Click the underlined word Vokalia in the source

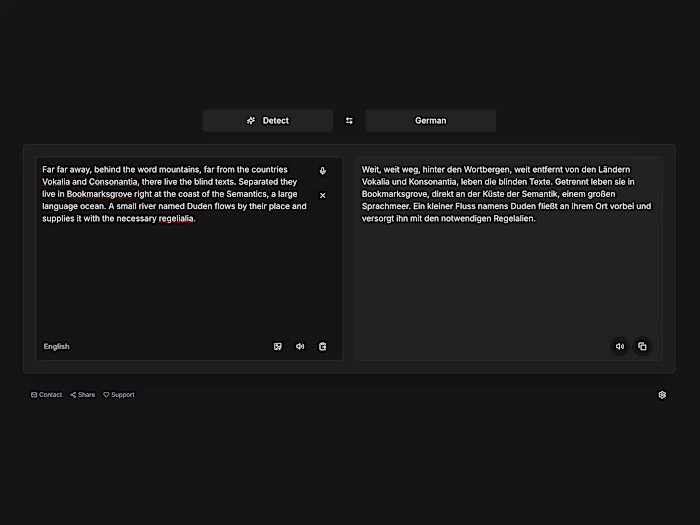[56, 182]
